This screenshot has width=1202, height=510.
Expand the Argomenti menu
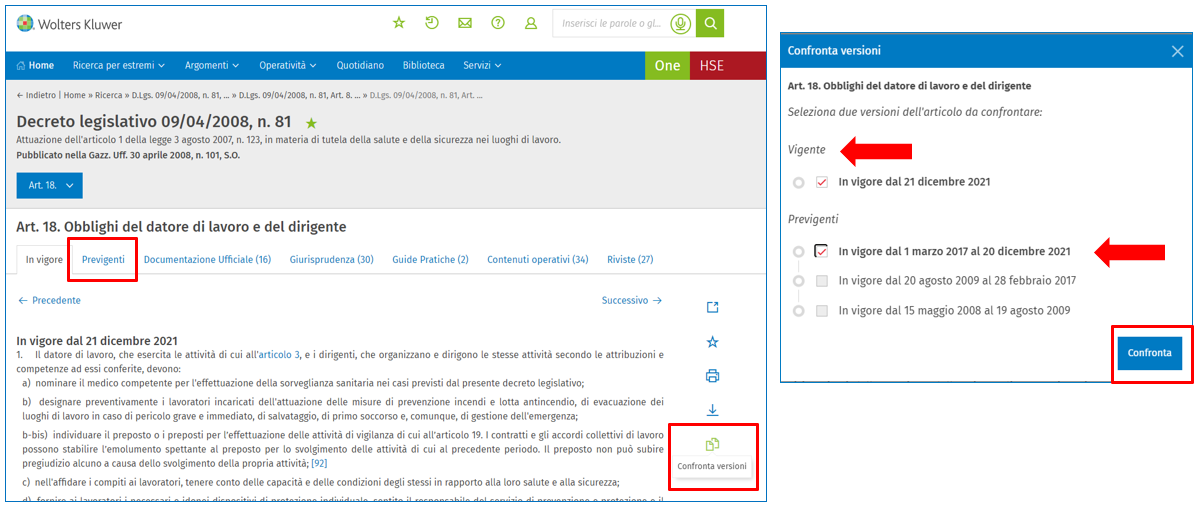point(211,66)
